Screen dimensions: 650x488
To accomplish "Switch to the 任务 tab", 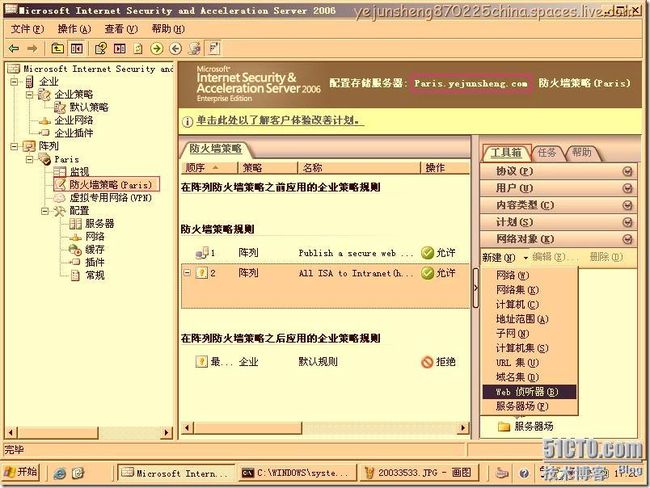I will (x=547, y=153).
